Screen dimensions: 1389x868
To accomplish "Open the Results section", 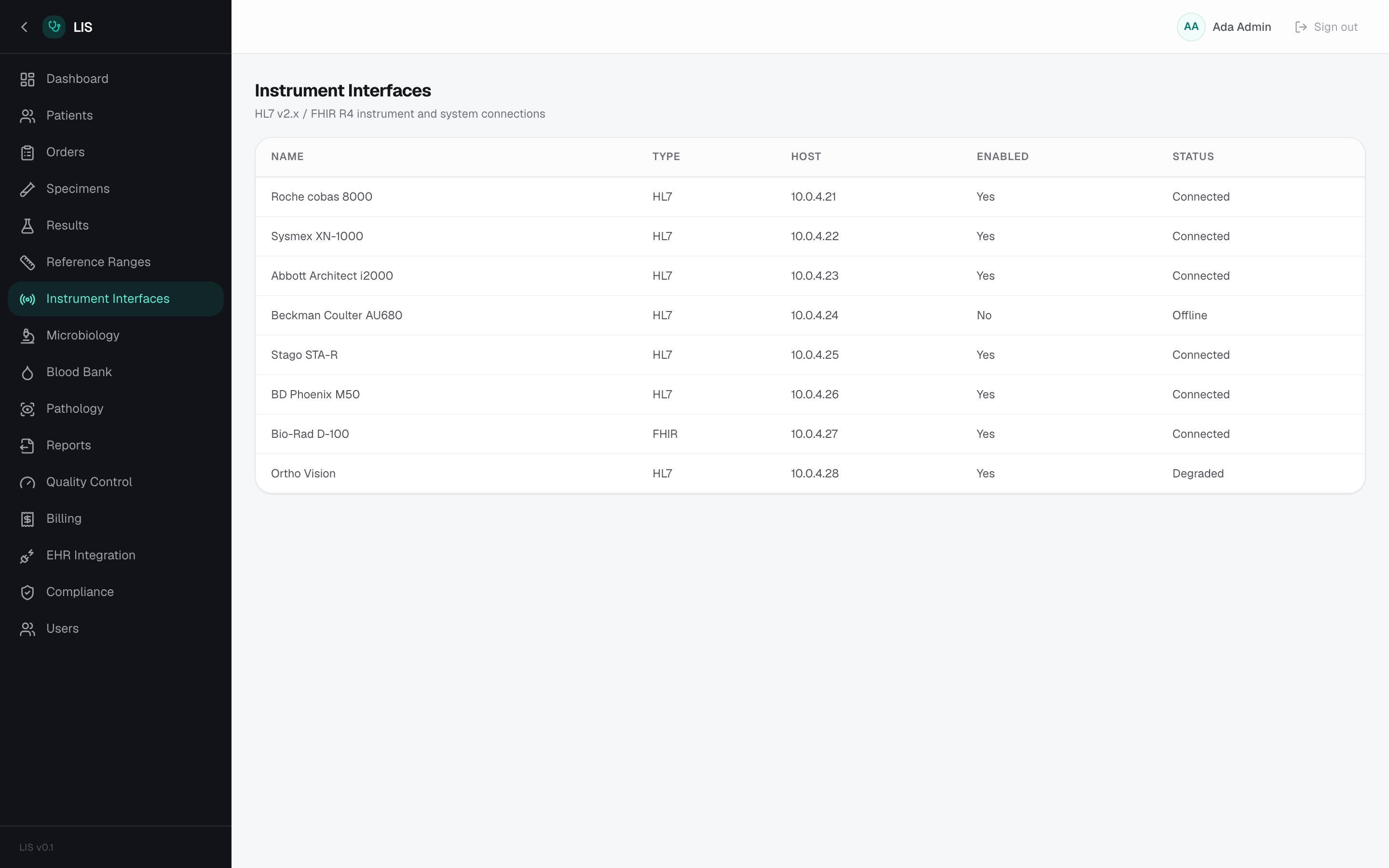I will pyautogui.click(x=115, y=226).
